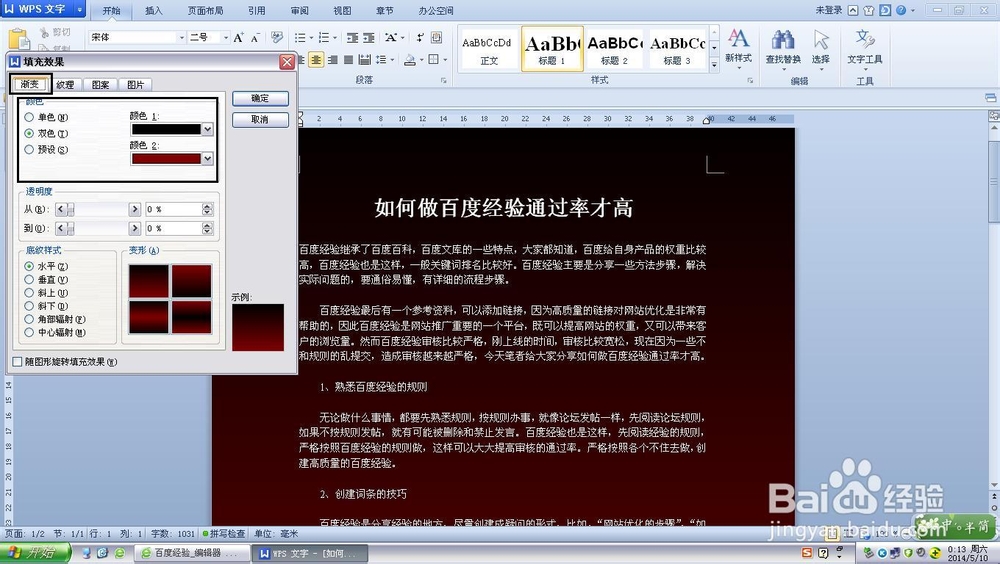Screen dimensions: 1000x564
Task: Select 中心辐射 center radial style
Action: (x=29, y=332)
